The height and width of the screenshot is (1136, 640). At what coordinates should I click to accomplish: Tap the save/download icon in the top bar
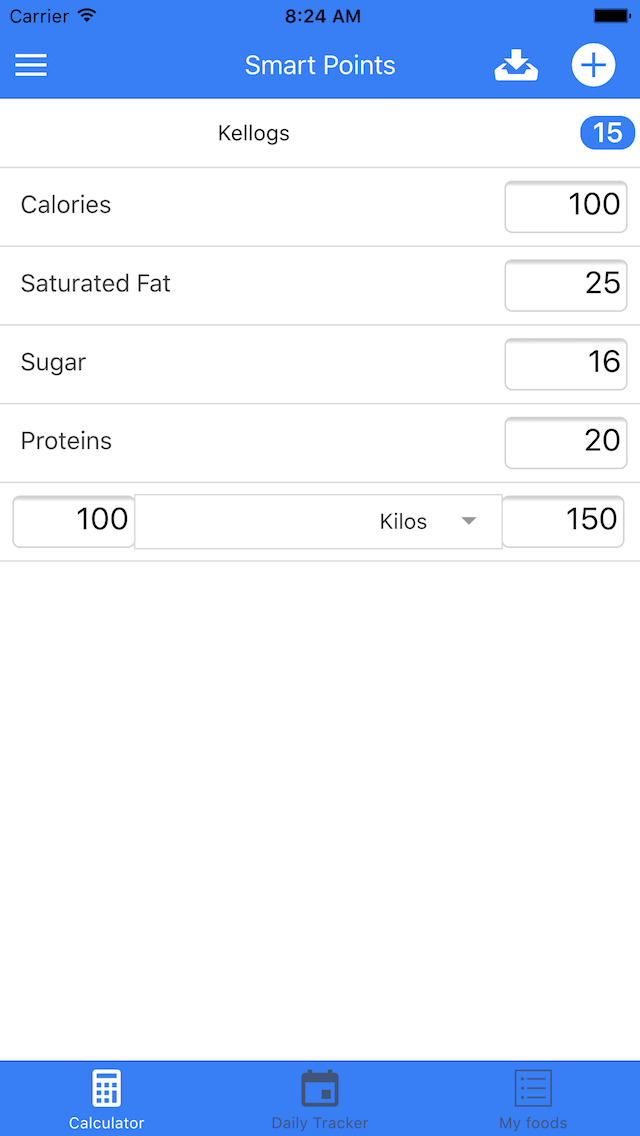[x=516, y=64]
